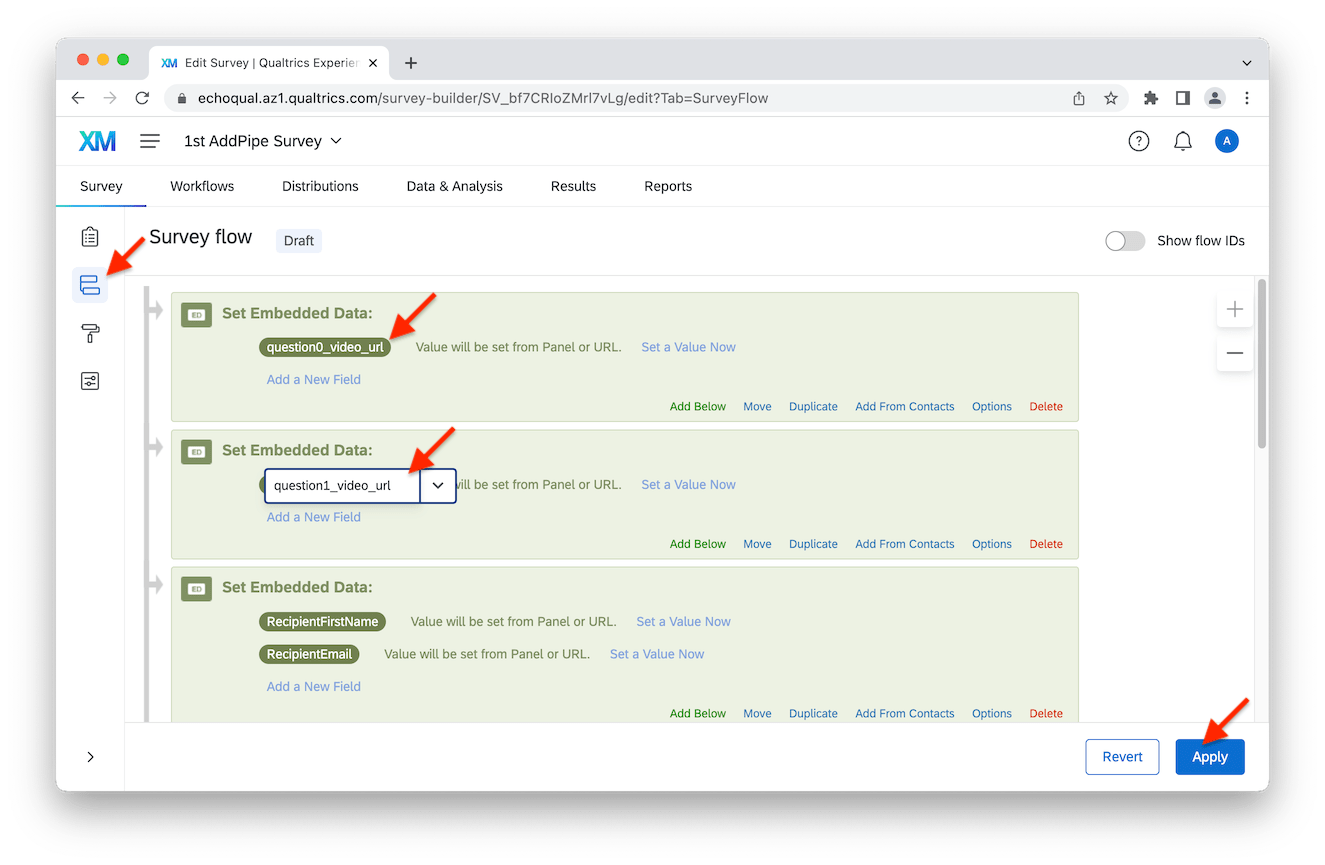Apply the survey flow changes
The height and width of the screenshot is (865, 1325).
click(x=1209, y=757)
